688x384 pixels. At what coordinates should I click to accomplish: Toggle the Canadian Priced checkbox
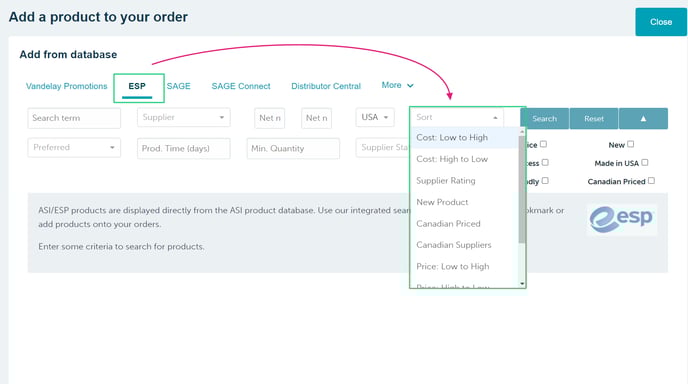coord(651,180)
